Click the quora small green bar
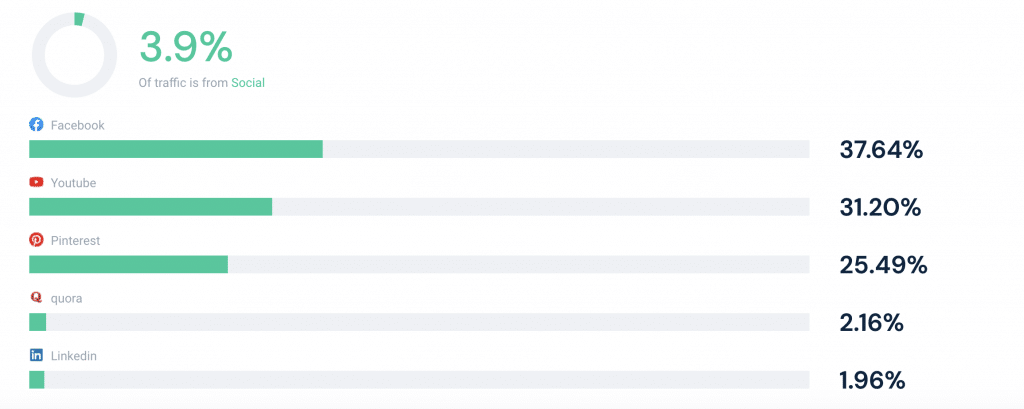This screenshot has width=1024, height=409. click(38, 322)
